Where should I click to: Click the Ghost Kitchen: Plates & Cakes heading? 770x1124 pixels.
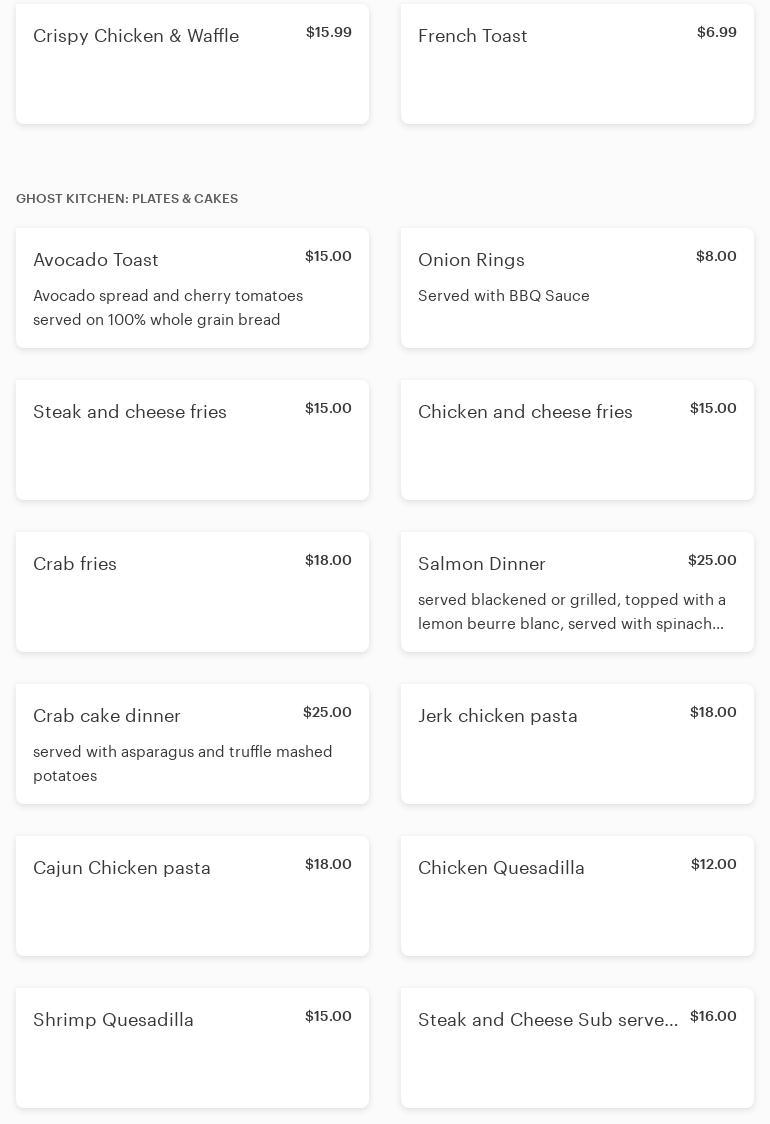(127, 199)
